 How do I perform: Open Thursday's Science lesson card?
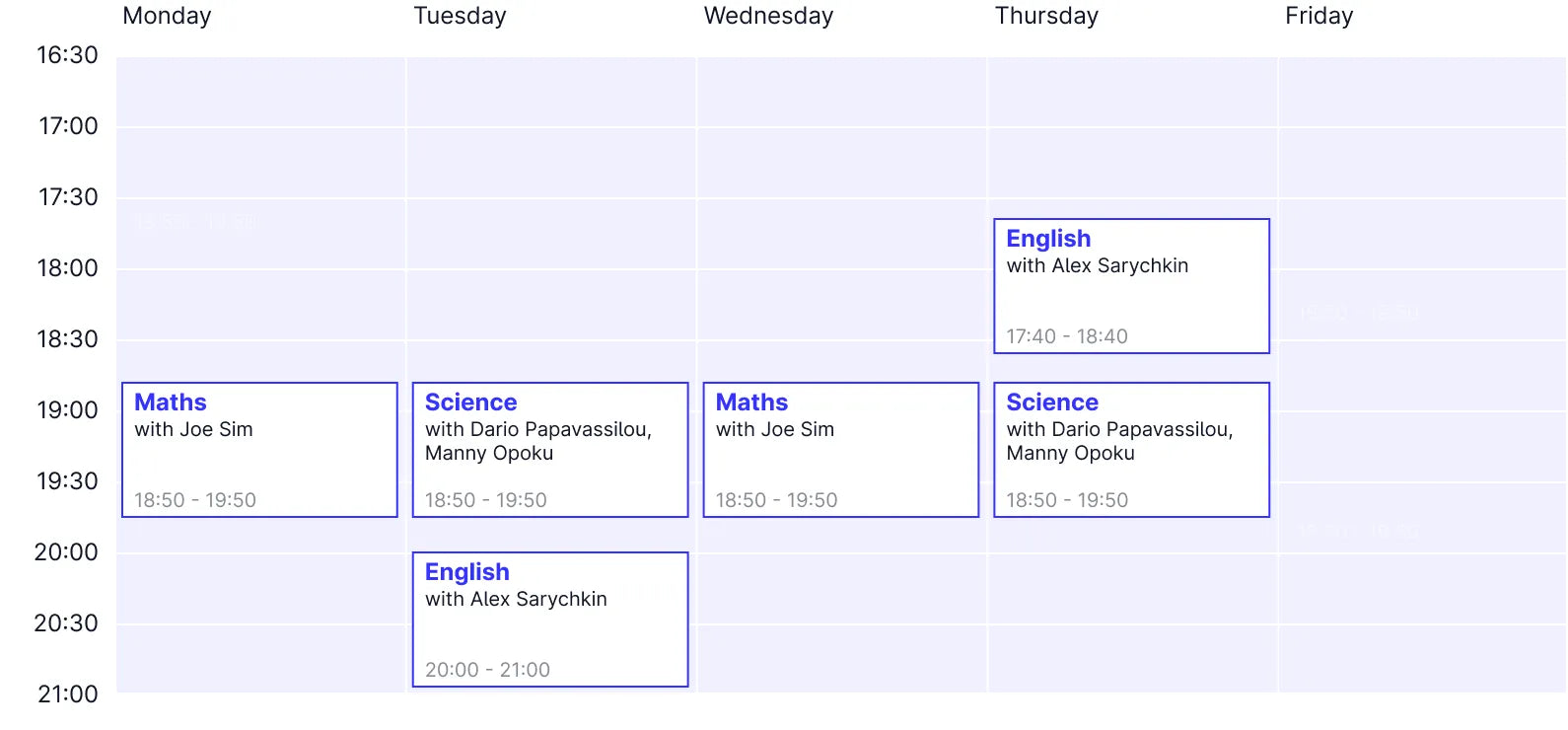(x=1131, y=449)
